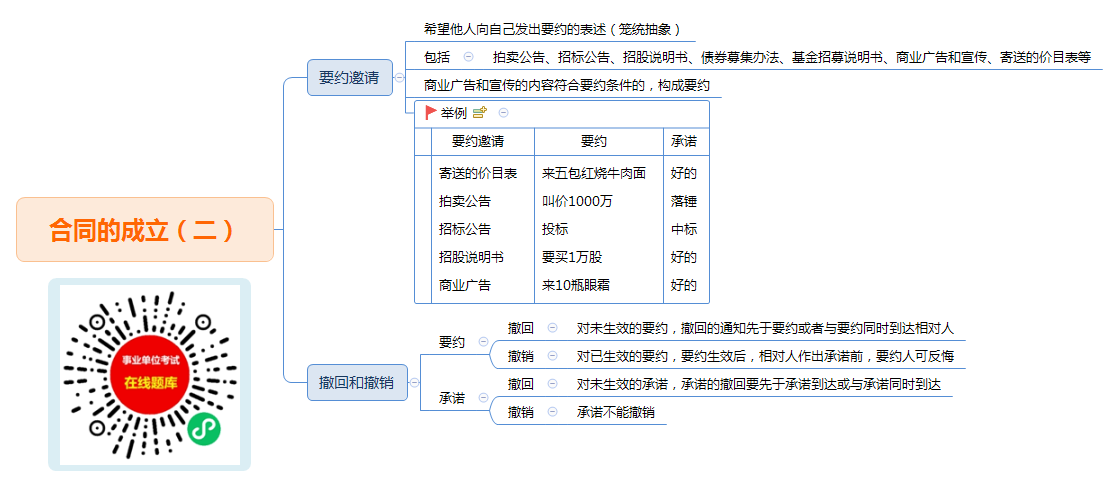Click the 要约 table column header

(x=594, y=141)
